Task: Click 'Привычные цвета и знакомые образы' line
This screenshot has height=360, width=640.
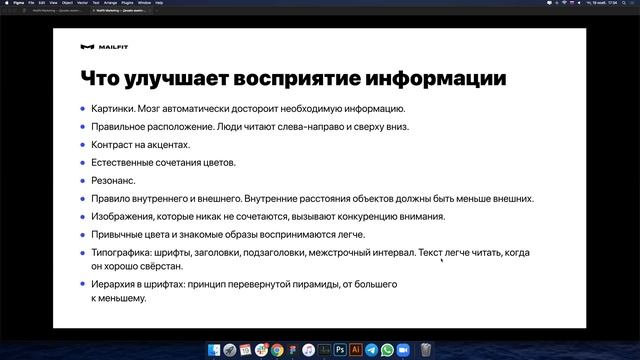Action: (228, 235)
